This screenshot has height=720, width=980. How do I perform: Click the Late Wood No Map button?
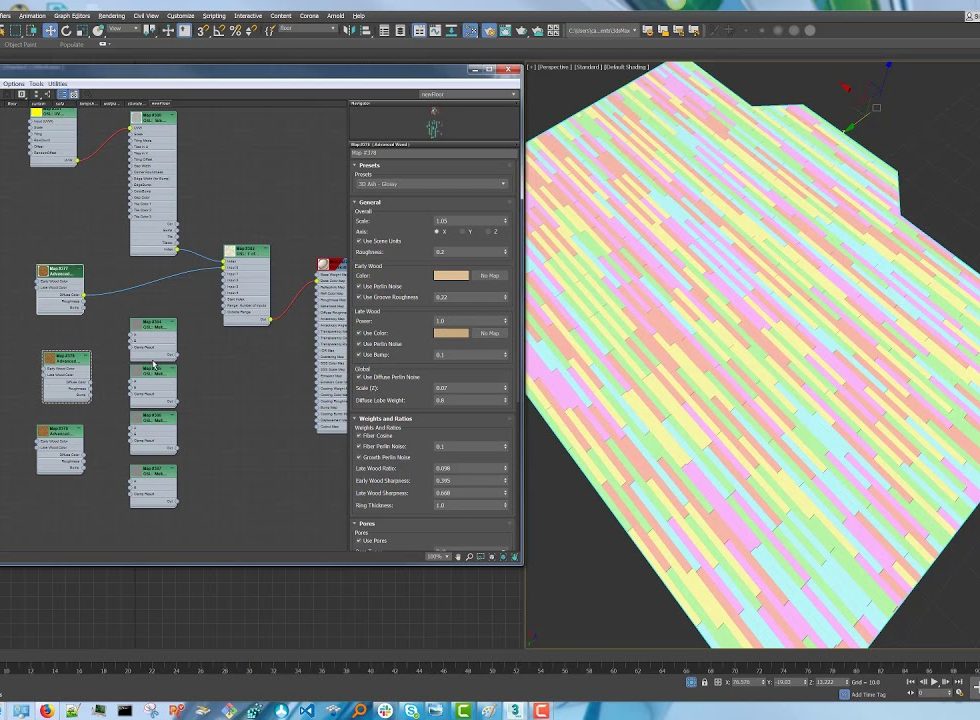[489, 333]
